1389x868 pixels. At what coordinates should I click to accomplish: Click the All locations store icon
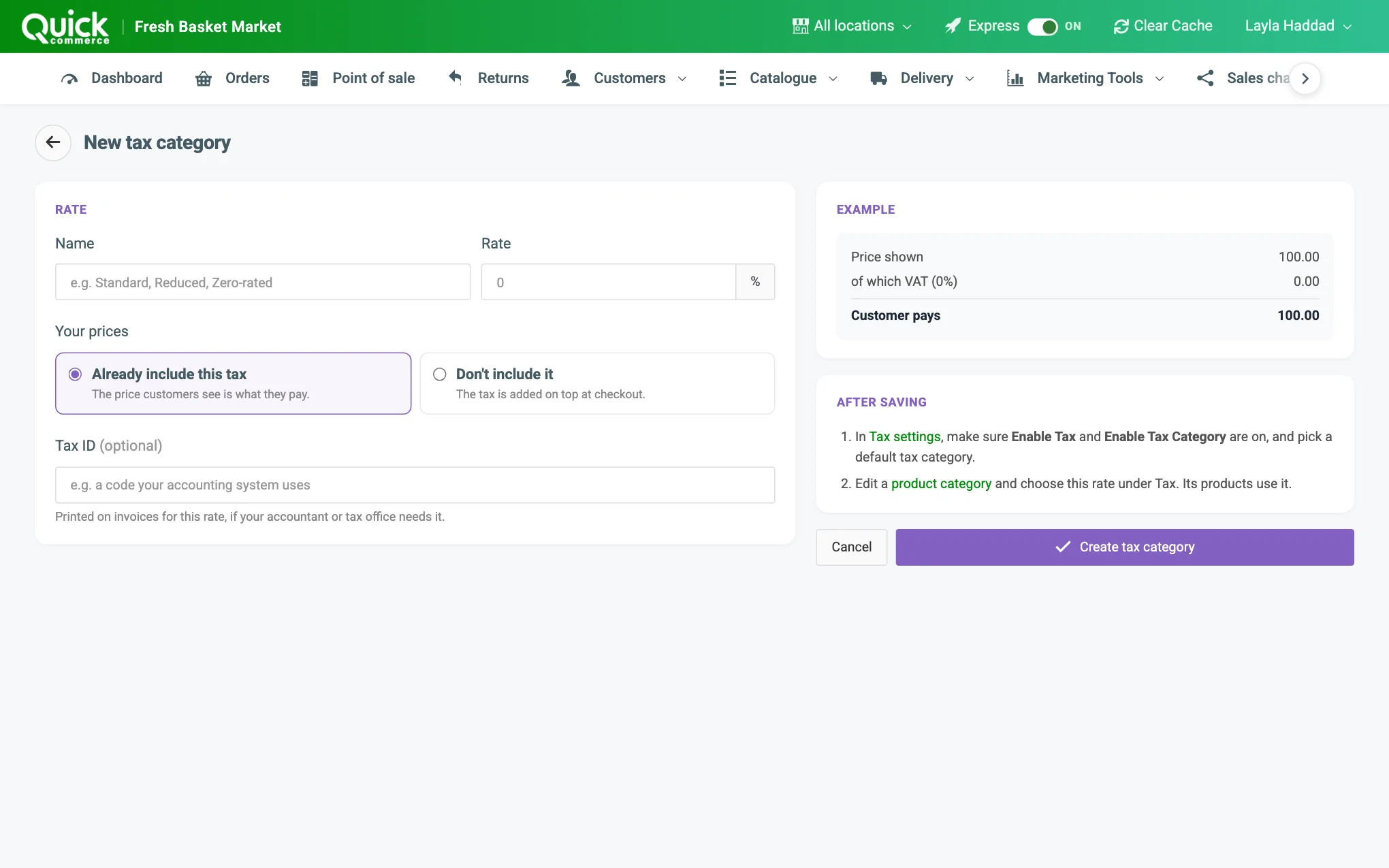tap(800, 26)
